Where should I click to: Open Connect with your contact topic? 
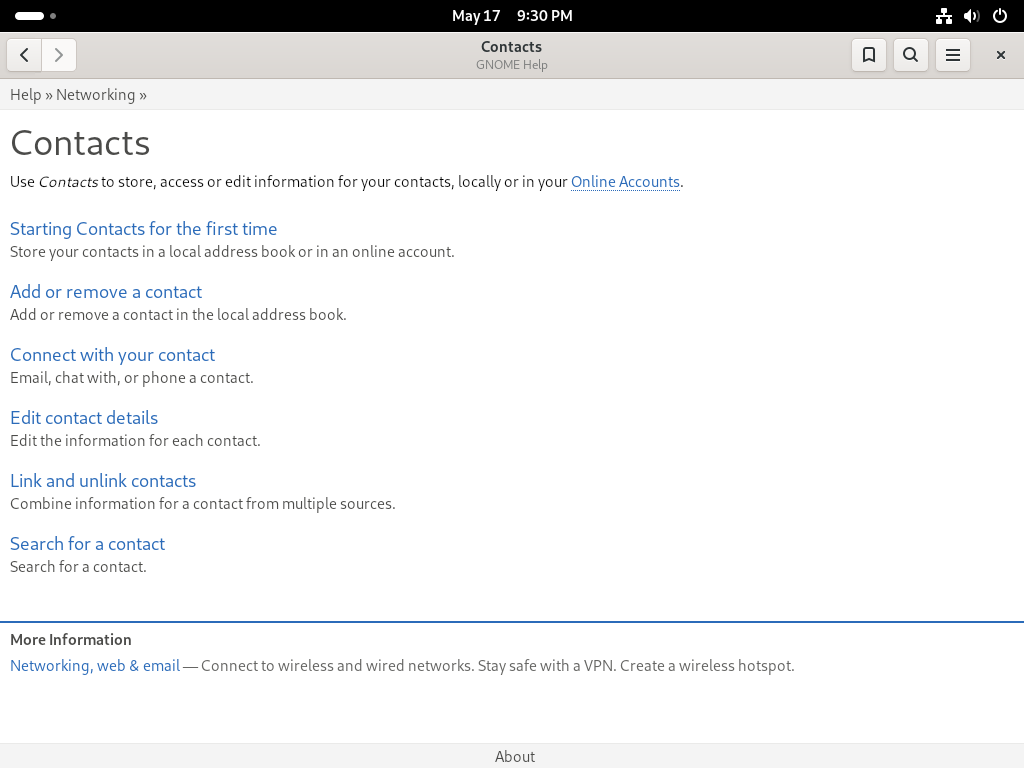pos(112,355)
